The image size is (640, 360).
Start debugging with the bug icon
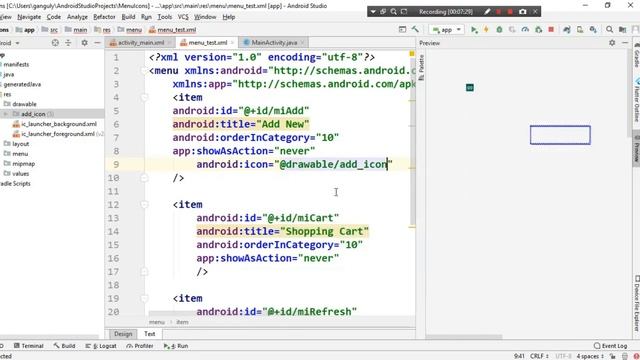(x=499, y=30)
